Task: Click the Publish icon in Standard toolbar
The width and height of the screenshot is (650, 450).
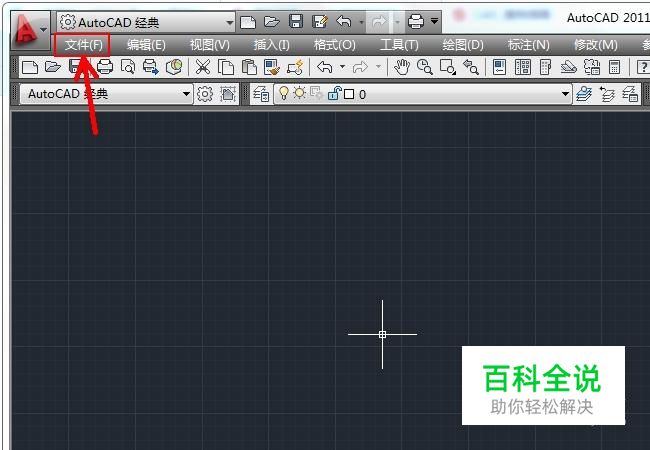Action: (151, 67)
